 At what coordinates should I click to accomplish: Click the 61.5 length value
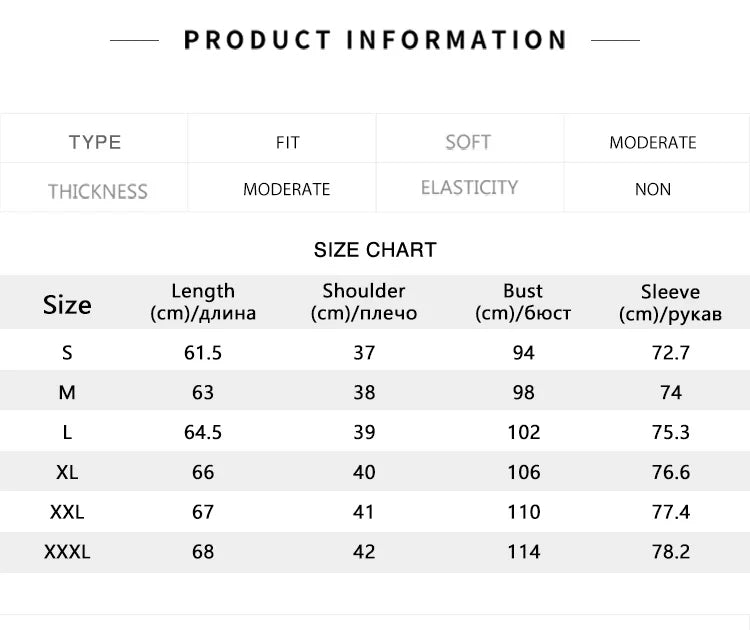click(203, 352)
